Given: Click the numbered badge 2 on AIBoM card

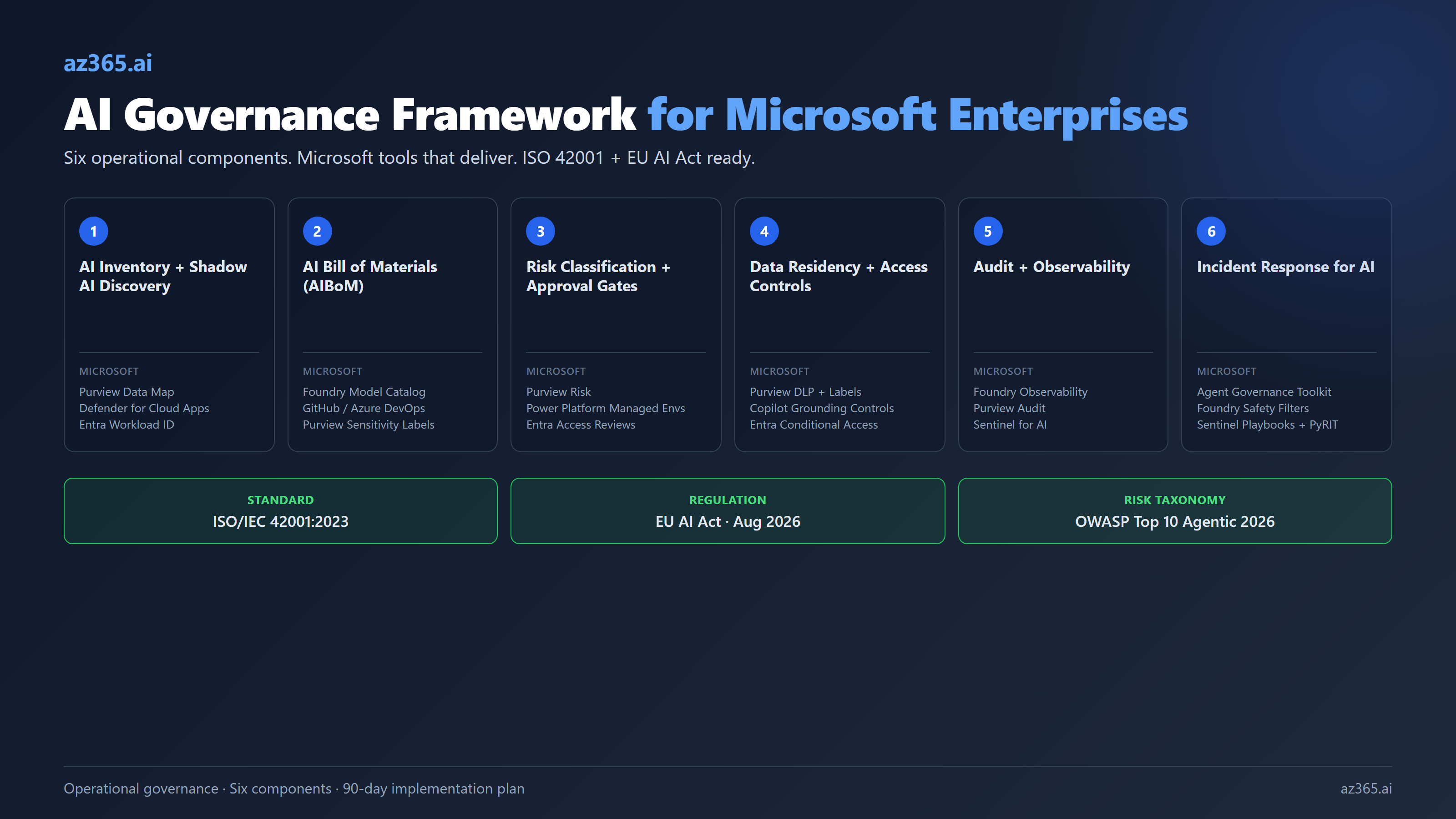Looking at the screenshot, I should (317, 231).
